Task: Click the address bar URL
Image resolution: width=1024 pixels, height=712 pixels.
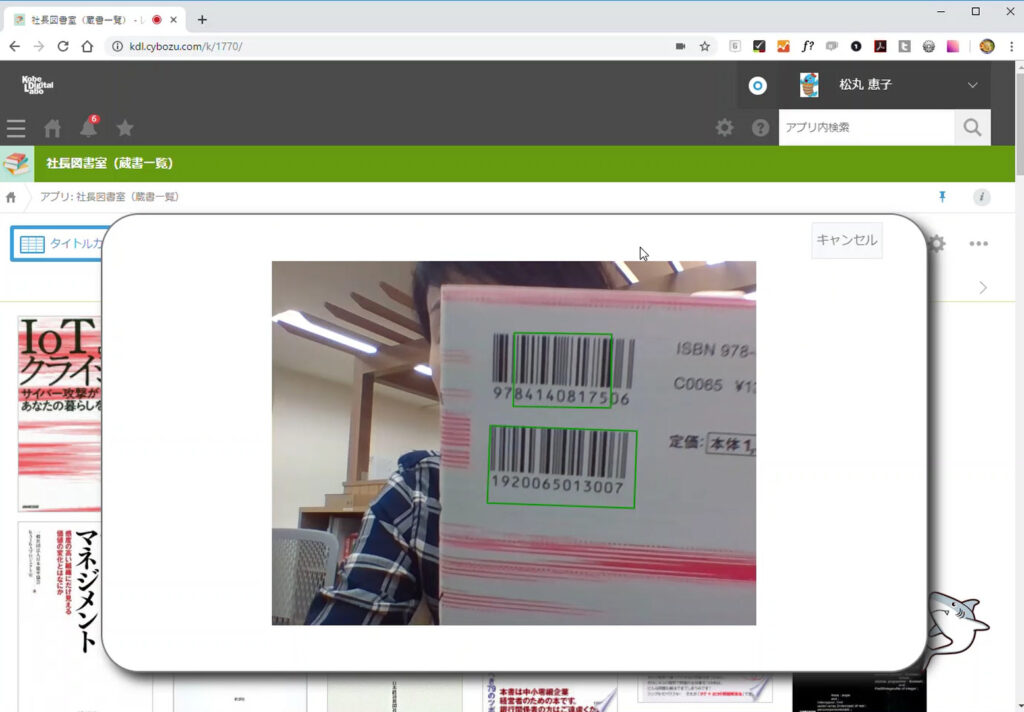Action: pos(185,46)
